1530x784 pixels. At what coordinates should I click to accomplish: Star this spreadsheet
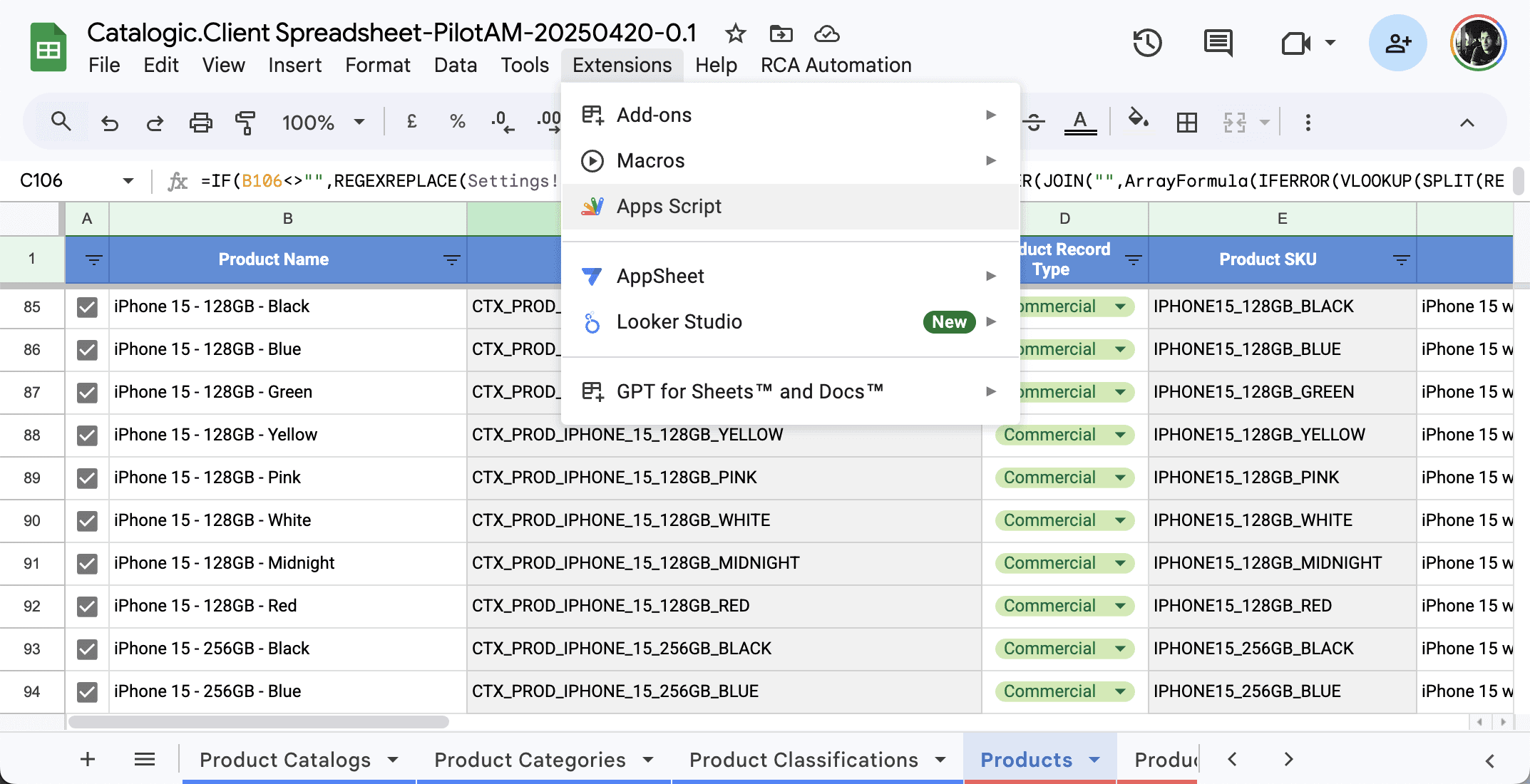[x=735, y=33]
